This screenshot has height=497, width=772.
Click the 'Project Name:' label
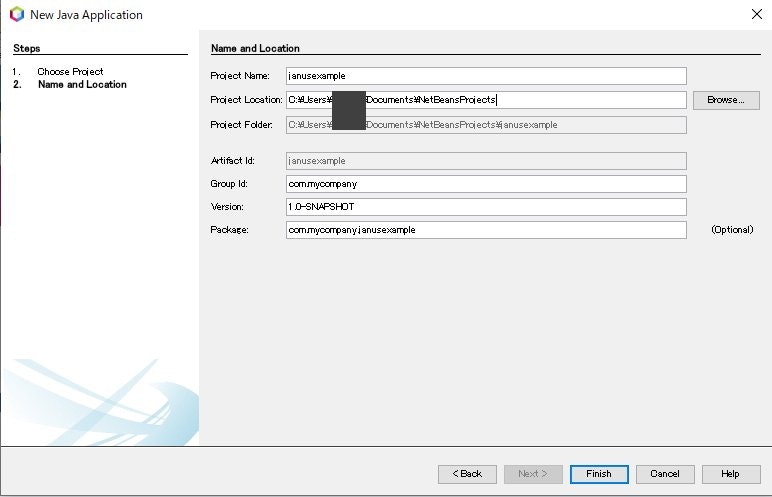(240, 76)
